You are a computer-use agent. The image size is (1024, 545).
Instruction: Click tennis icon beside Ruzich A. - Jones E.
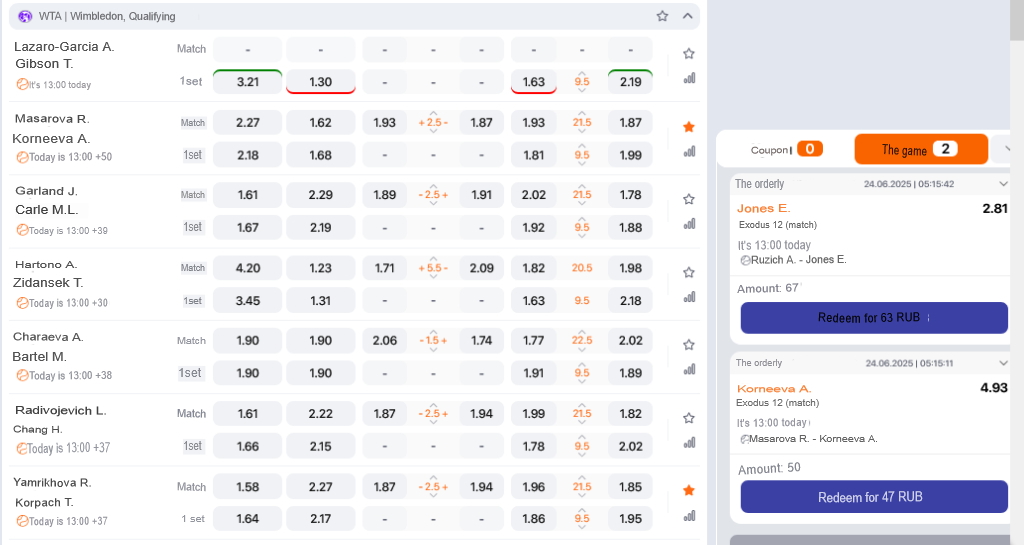(x=745, y=260)
